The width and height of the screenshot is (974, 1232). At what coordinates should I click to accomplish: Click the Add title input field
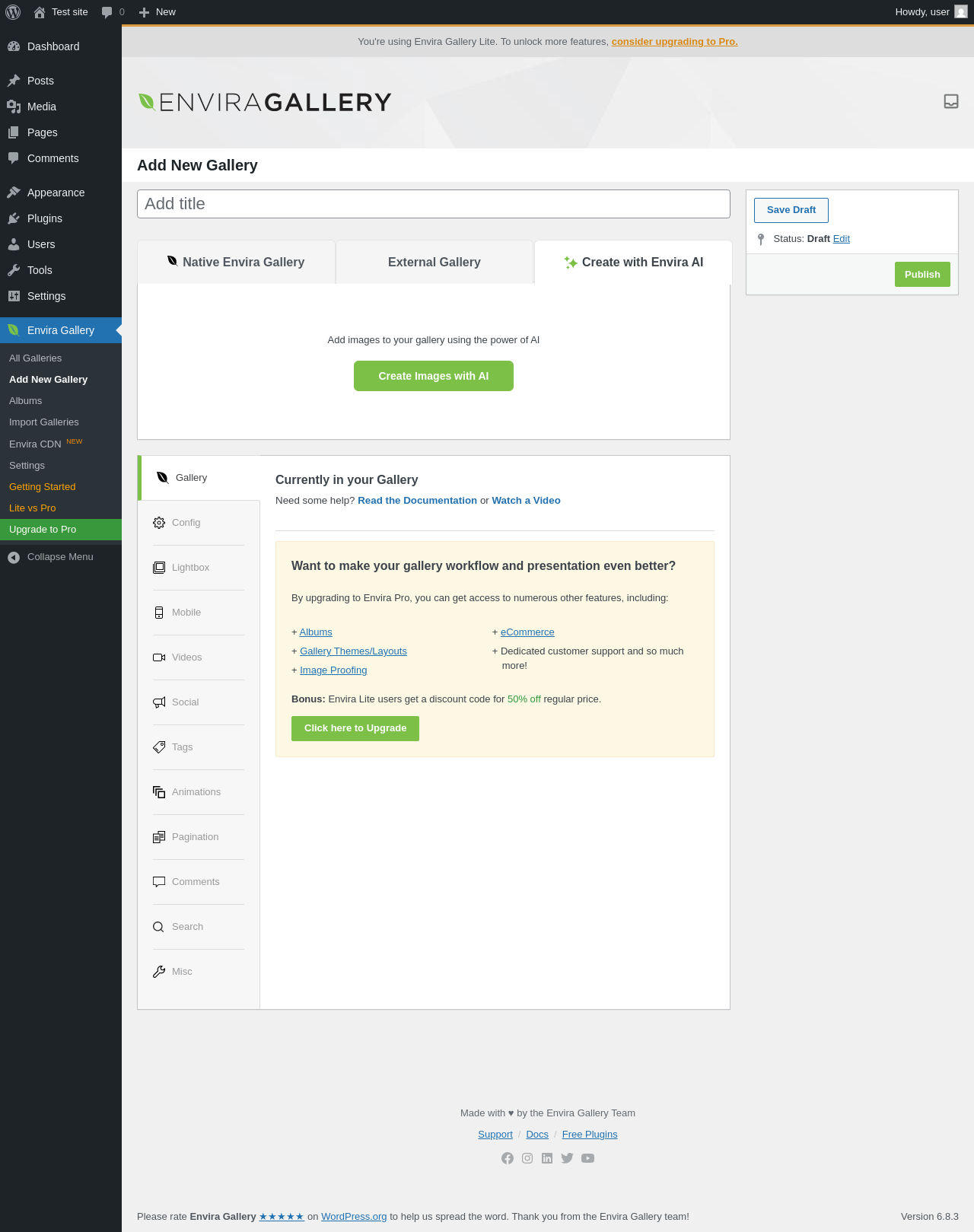point(434,204)
